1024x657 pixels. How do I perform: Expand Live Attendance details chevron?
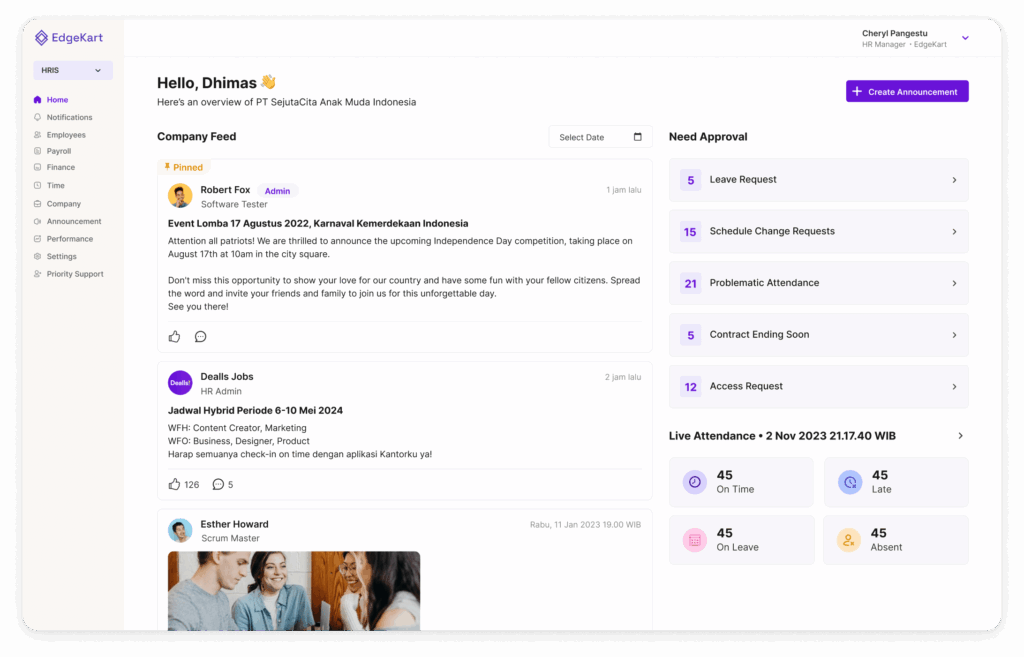point(961,436)
